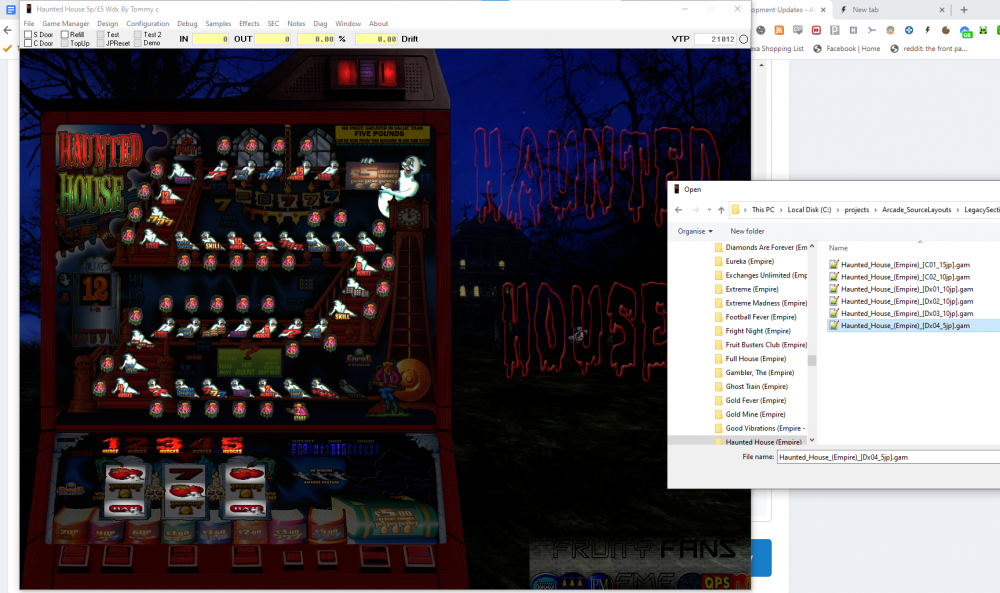Select Eureka (Empire) folder
The image size is (1000, 593).
(744, 261)
